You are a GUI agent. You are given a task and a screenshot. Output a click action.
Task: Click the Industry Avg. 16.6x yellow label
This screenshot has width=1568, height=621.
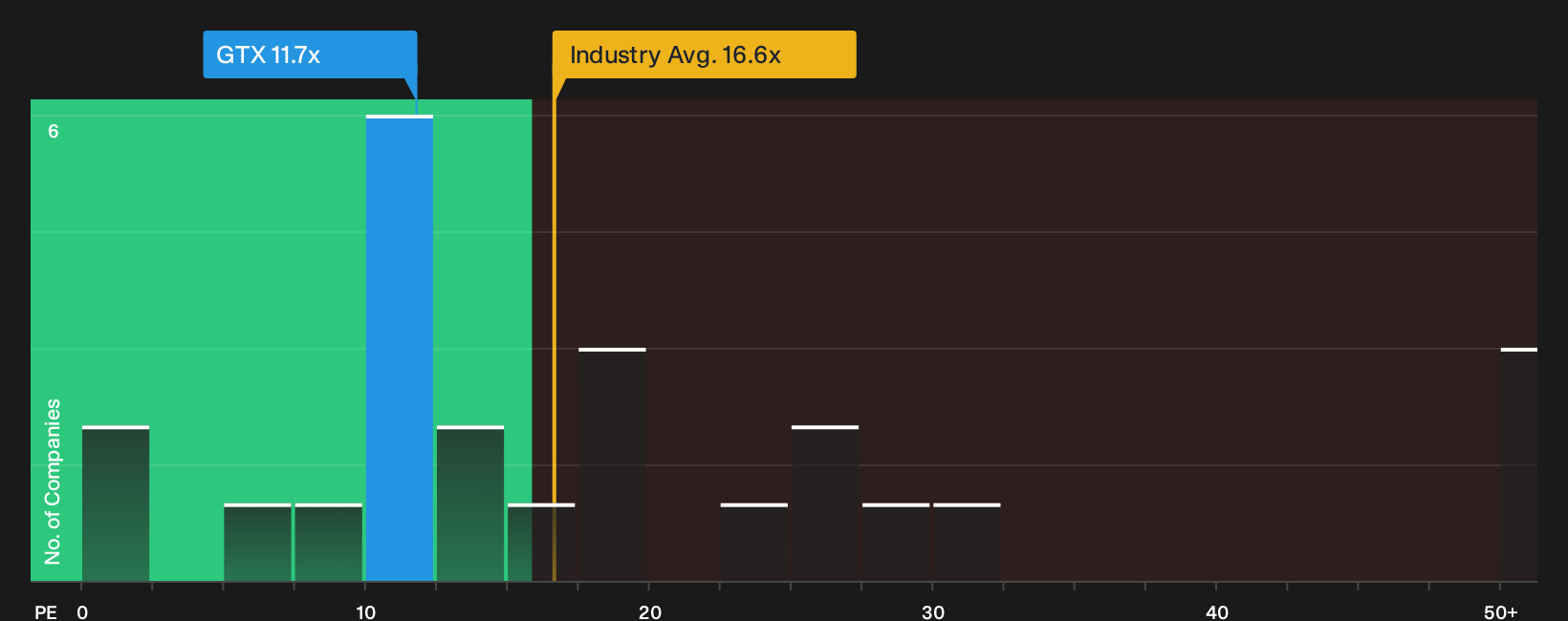[x=704, y=54]
